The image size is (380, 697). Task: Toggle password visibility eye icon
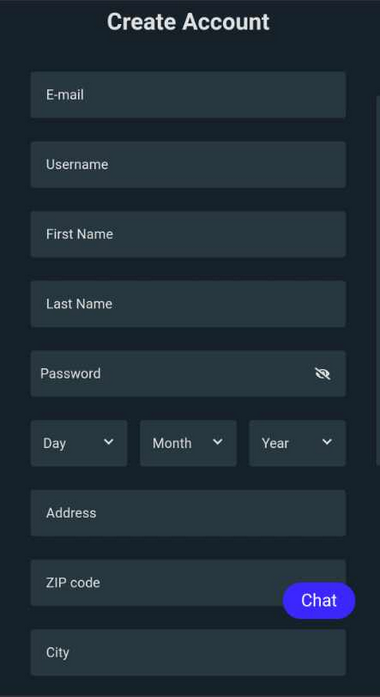click(323, 374)
